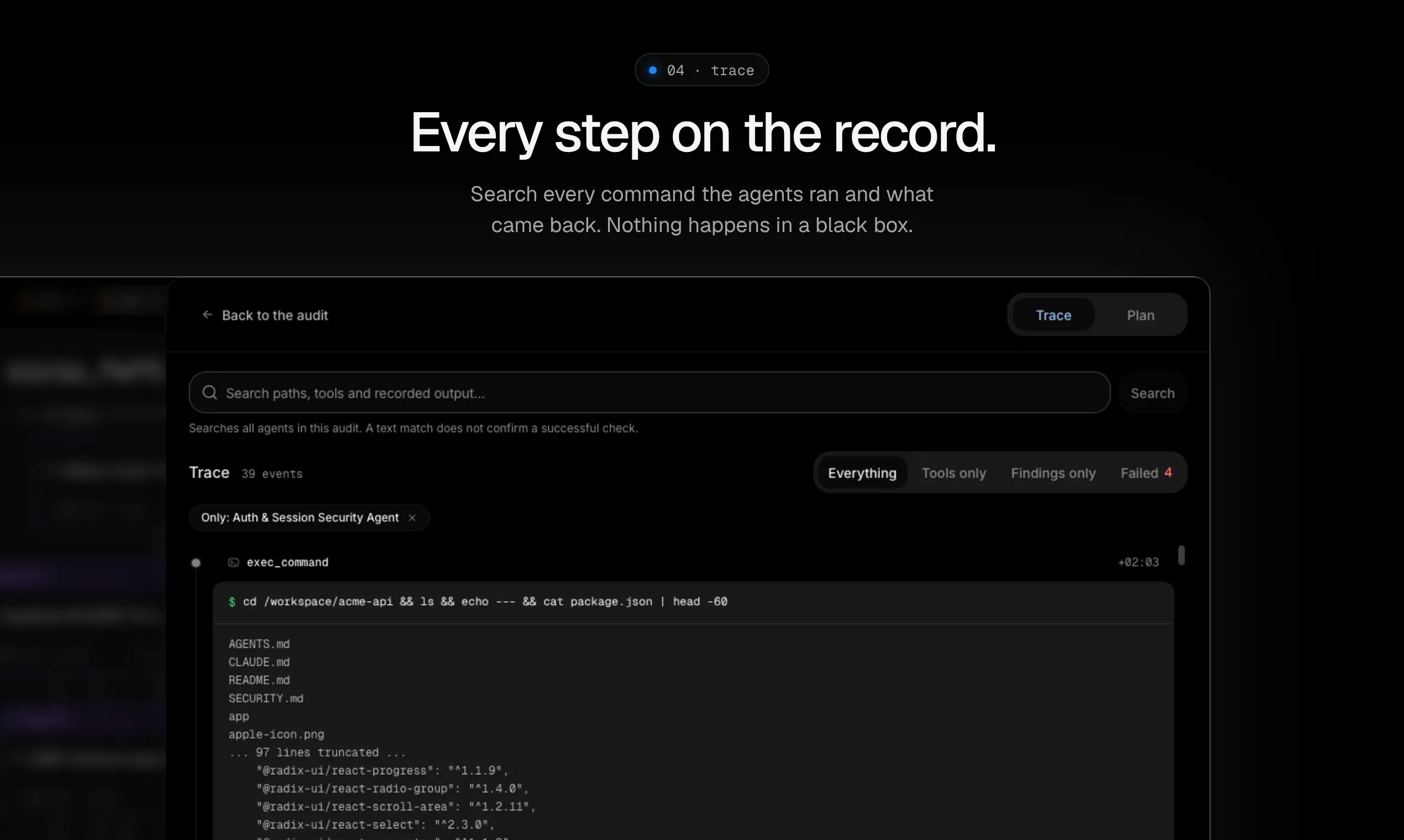Click the 97 lines truncated line

tap(317, 752)
